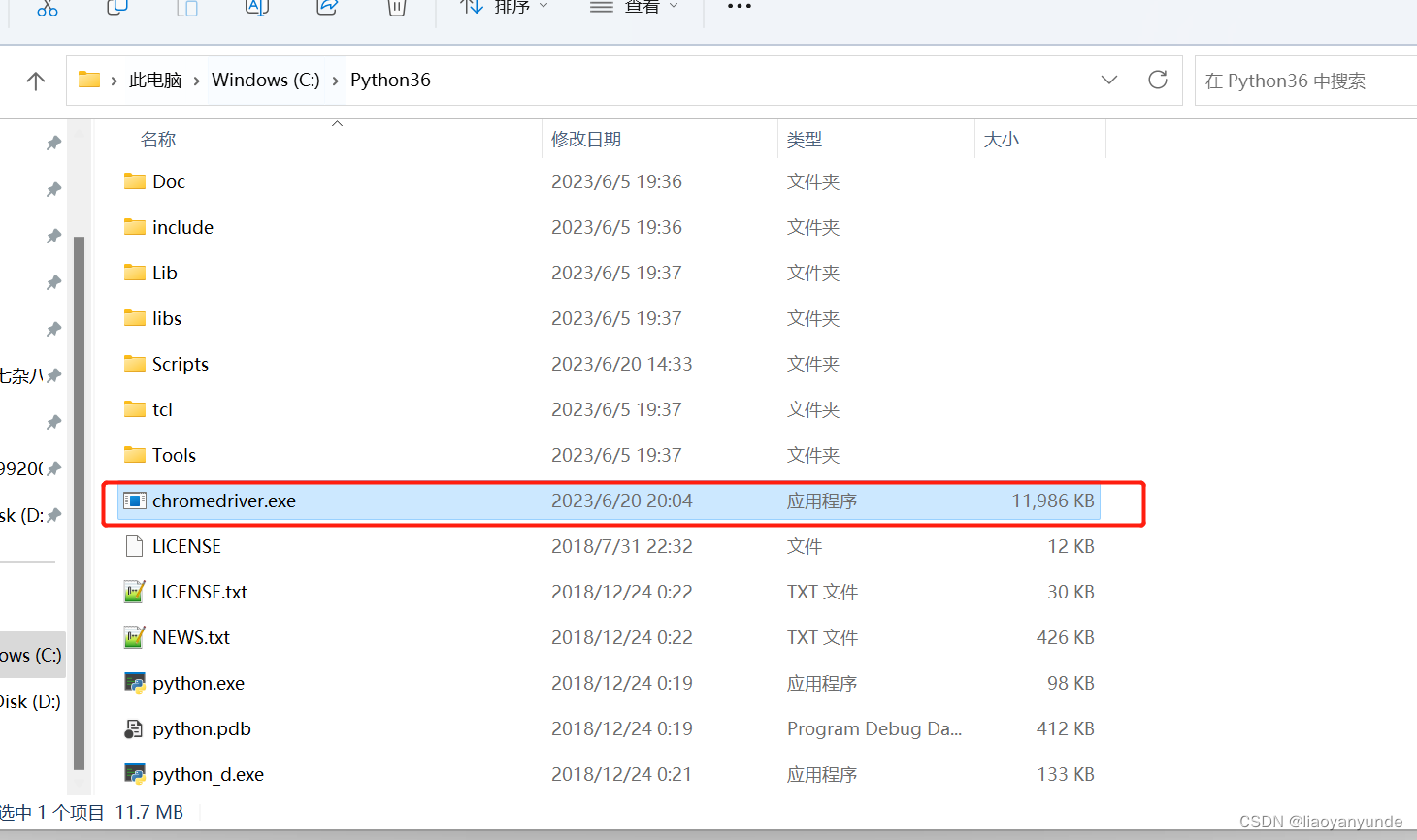Image resolution: width=1417 pixels, height=840 pixels.
Task: Click the include folder icon
Action: [x=135, y=227]
